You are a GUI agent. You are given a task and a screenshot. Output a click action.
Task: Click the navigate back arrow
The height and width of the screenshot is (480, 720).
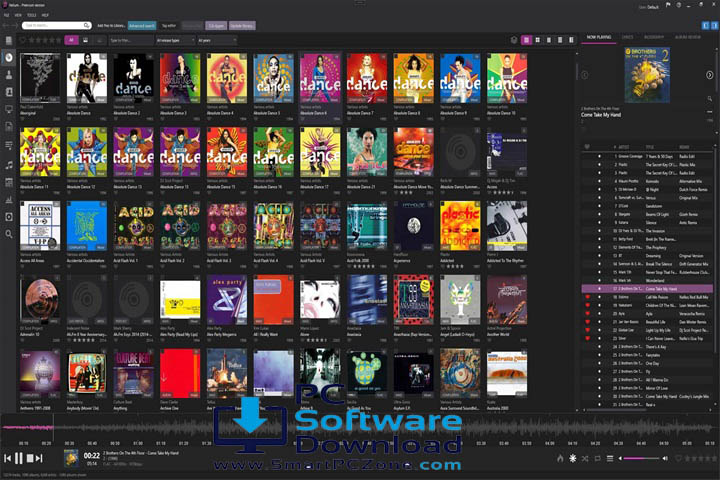(x=6, y=26)
